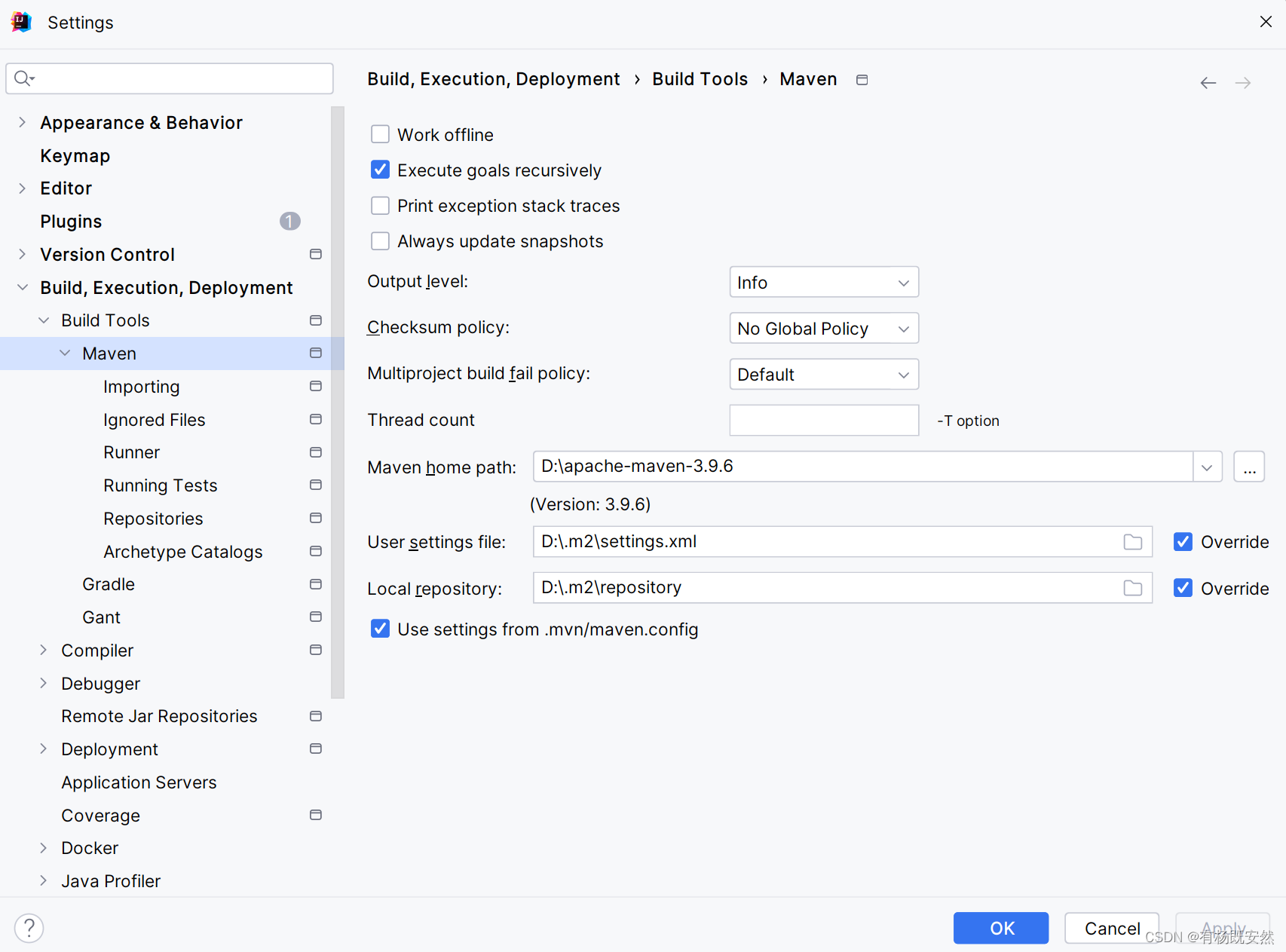The width and height of the screenshot is (1286, 952).
Task: Expand Appearance & Behavior section
Action: pos(22,122)
